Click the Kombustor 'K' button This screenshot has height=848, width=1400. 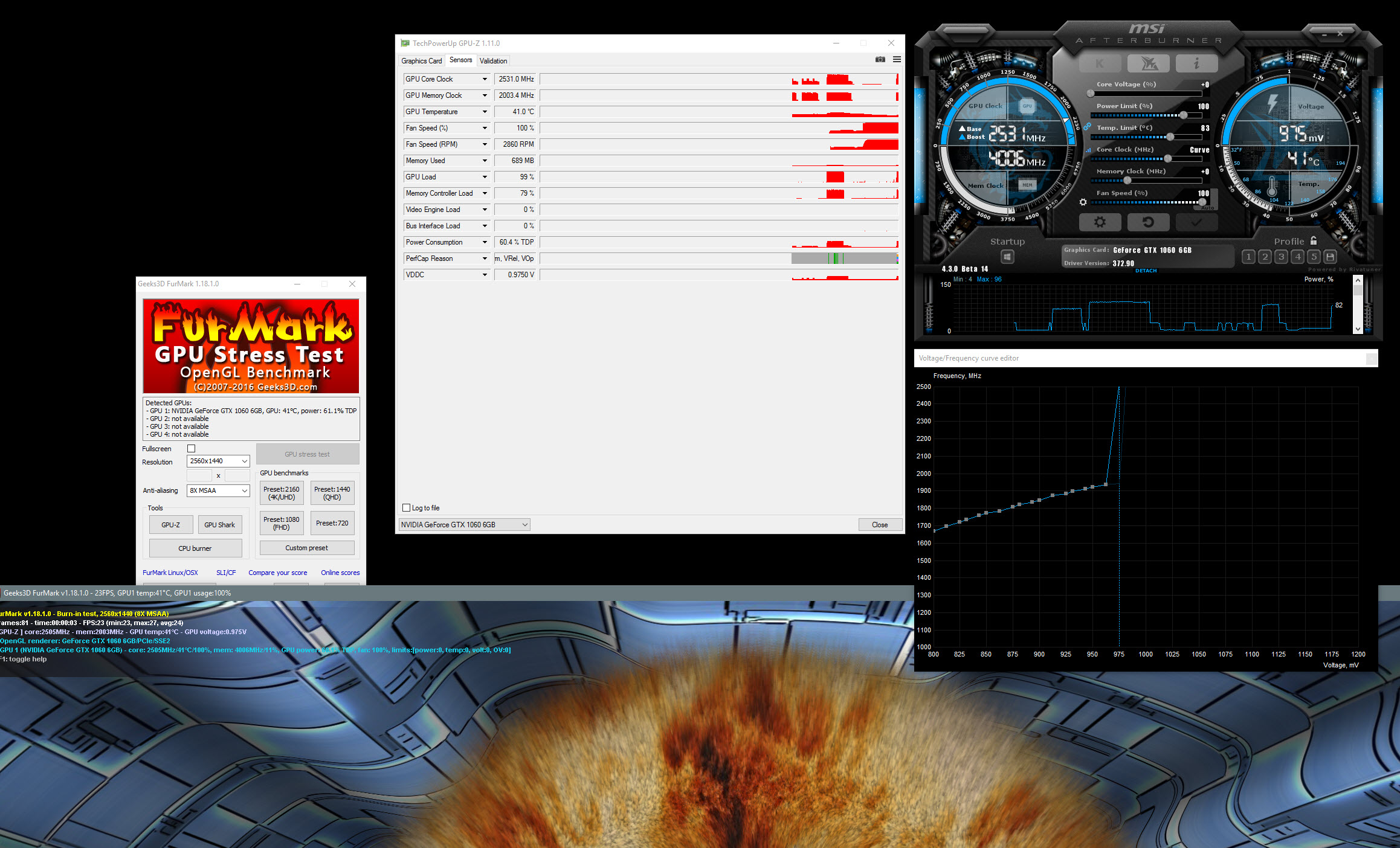click(1100, 63)
